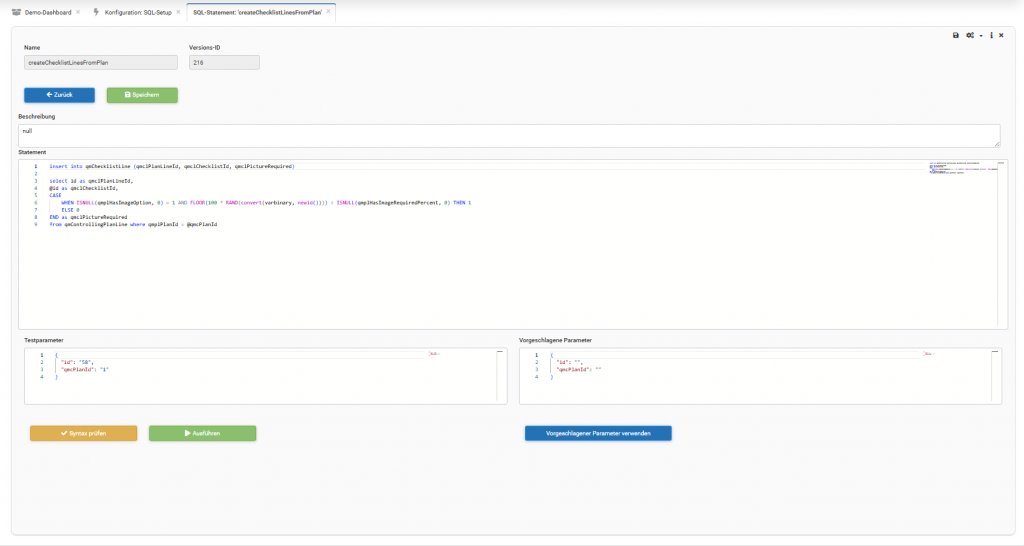Viewport: 1024px width, 546px height.
Task: Click the 'select id as qmclPlanLineId' line
Action: coord(91,181)
